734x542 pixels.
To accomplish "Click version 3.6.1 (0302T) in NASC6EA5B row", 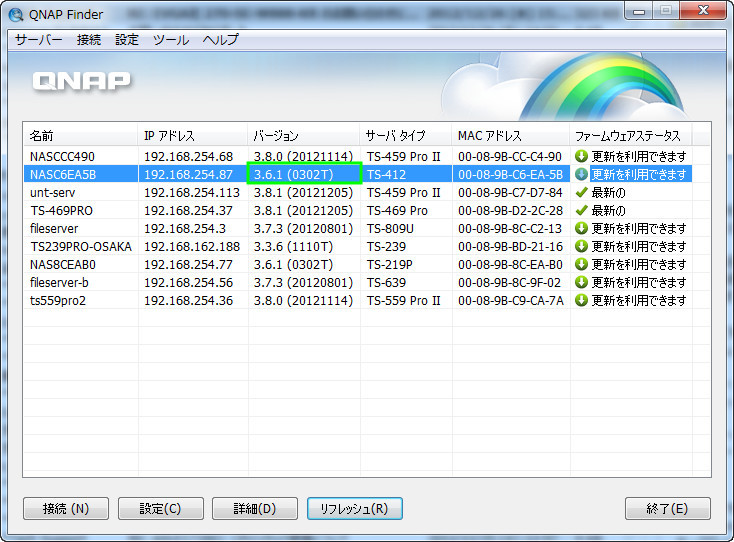I will (294, 175).
